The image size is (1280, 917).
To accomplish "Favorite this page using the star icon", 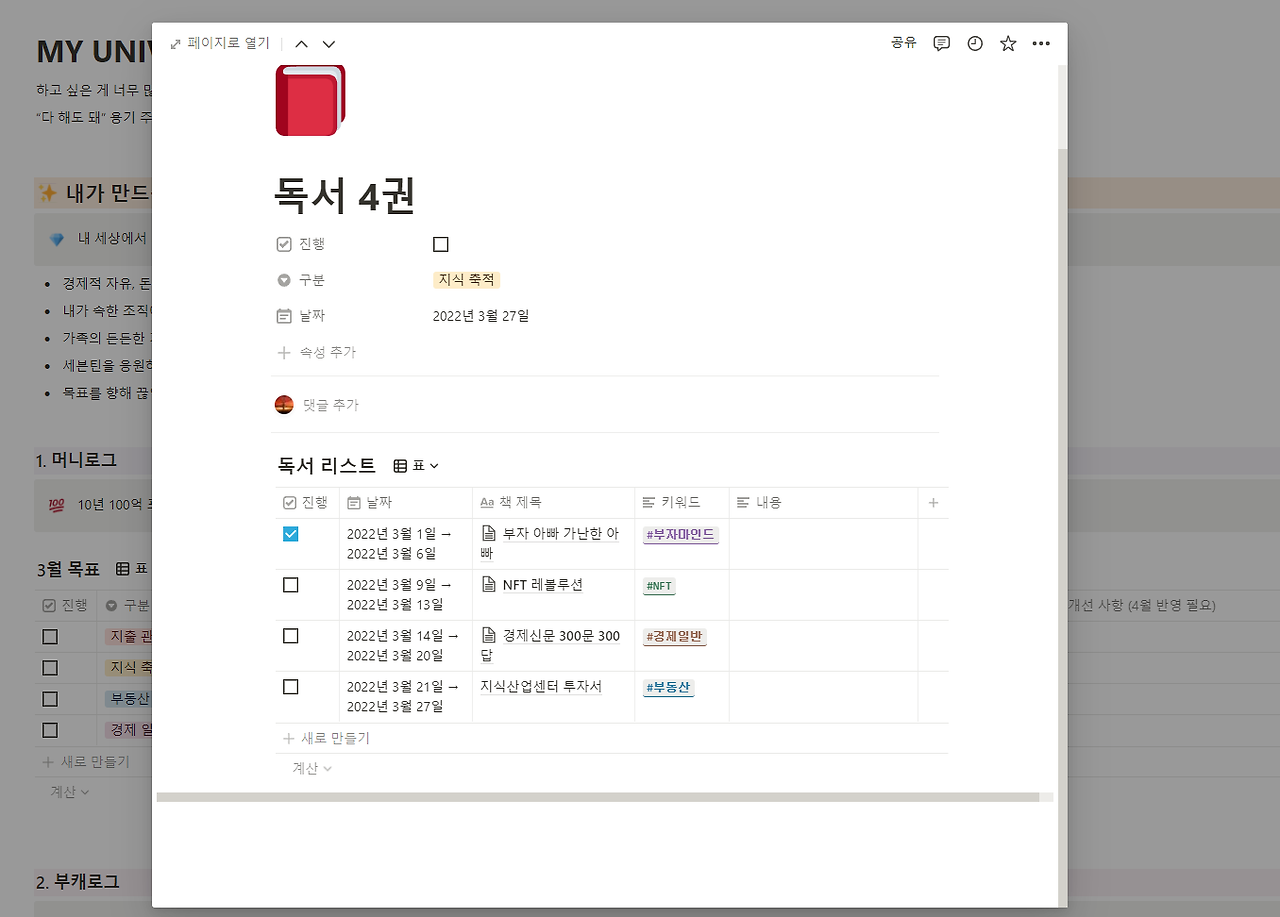I will [x=1007, y=43].
